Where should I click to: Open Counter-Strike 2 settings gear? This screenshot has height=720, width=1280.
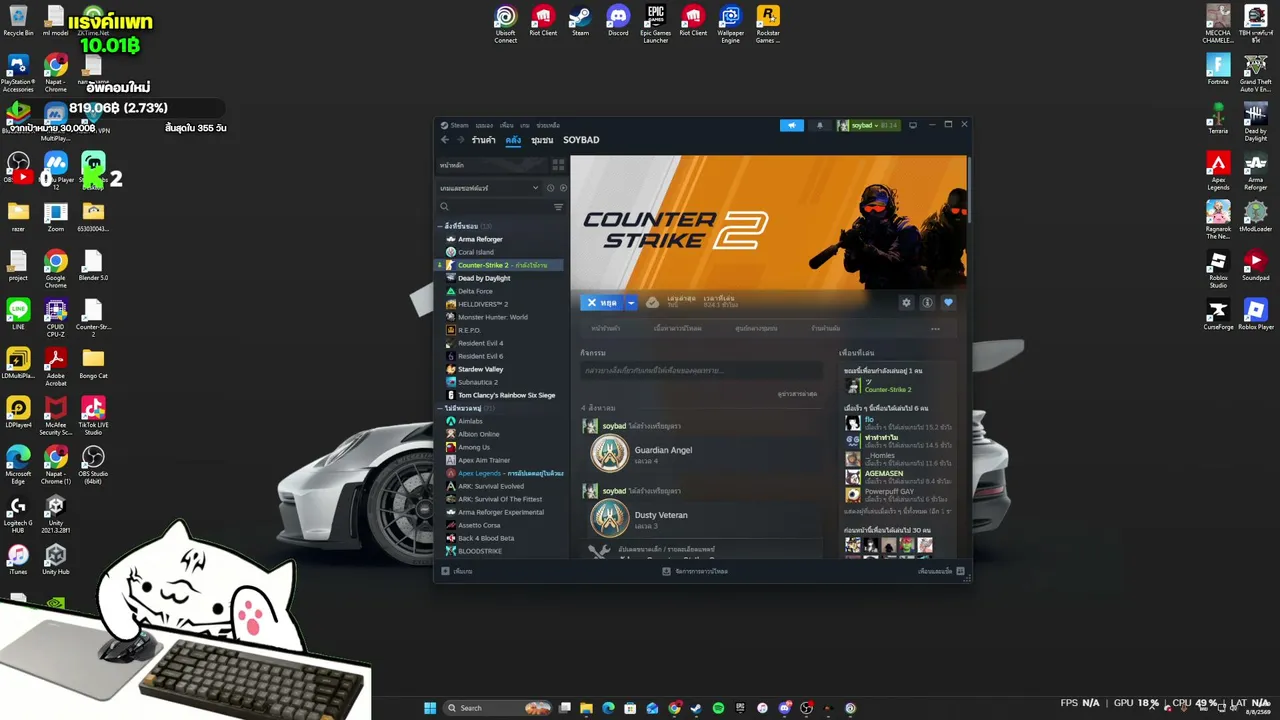[x=906, y=303]
